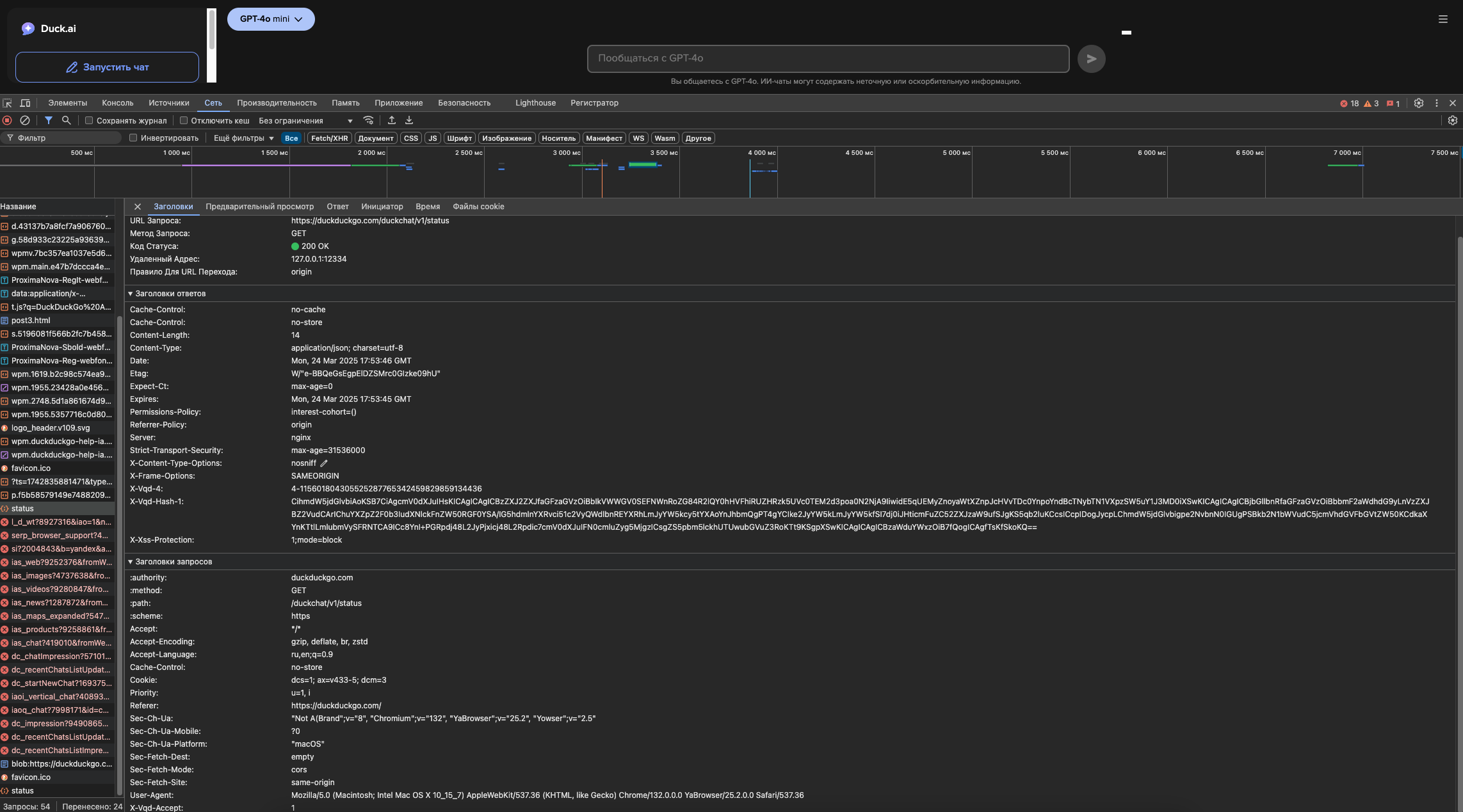Open the DevTools settings gear

(1419, 103)
